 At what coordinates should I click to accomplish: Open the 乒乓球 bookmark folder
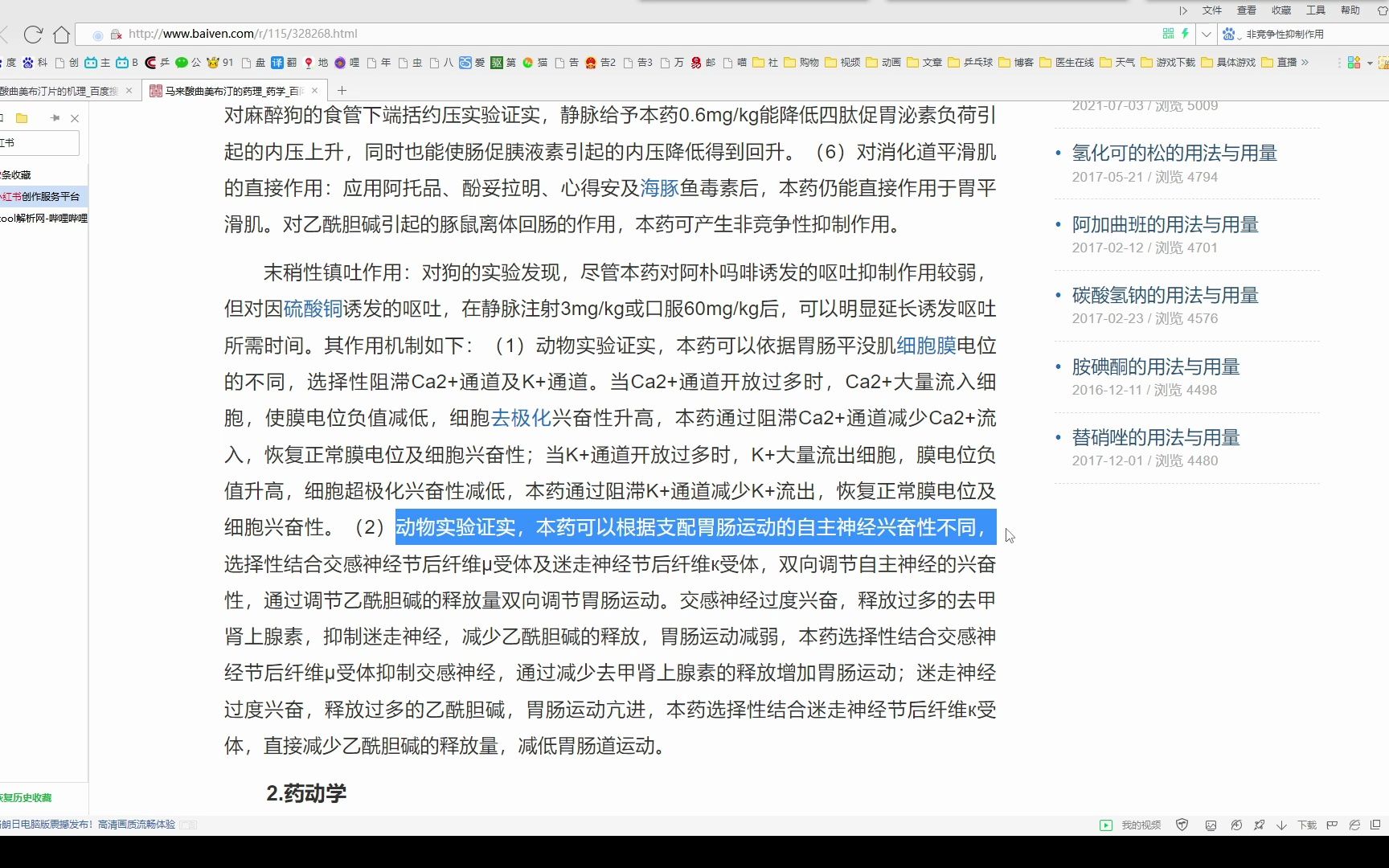(970, 62)
